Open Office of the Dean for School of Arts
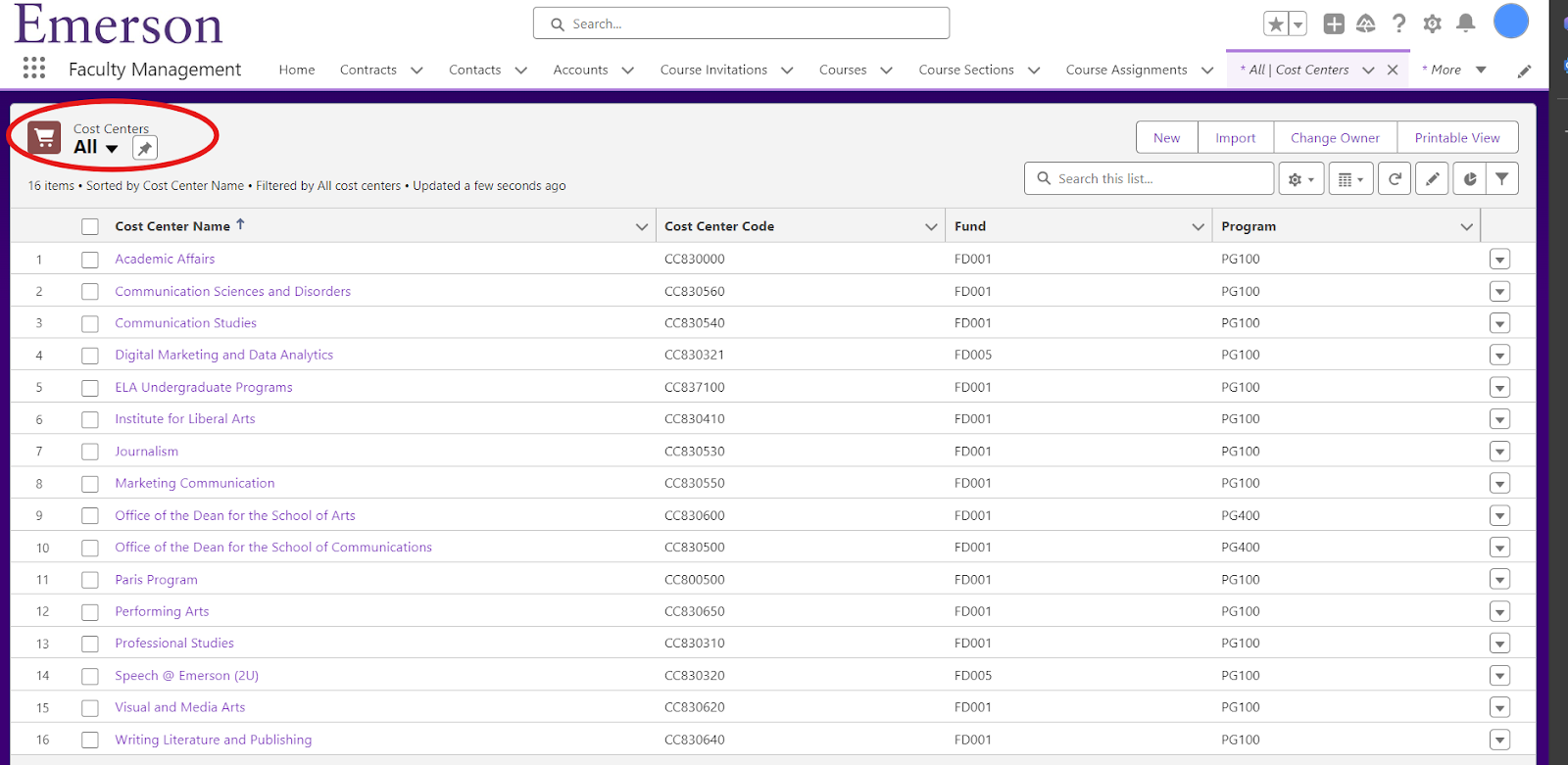 coord(234,516)
